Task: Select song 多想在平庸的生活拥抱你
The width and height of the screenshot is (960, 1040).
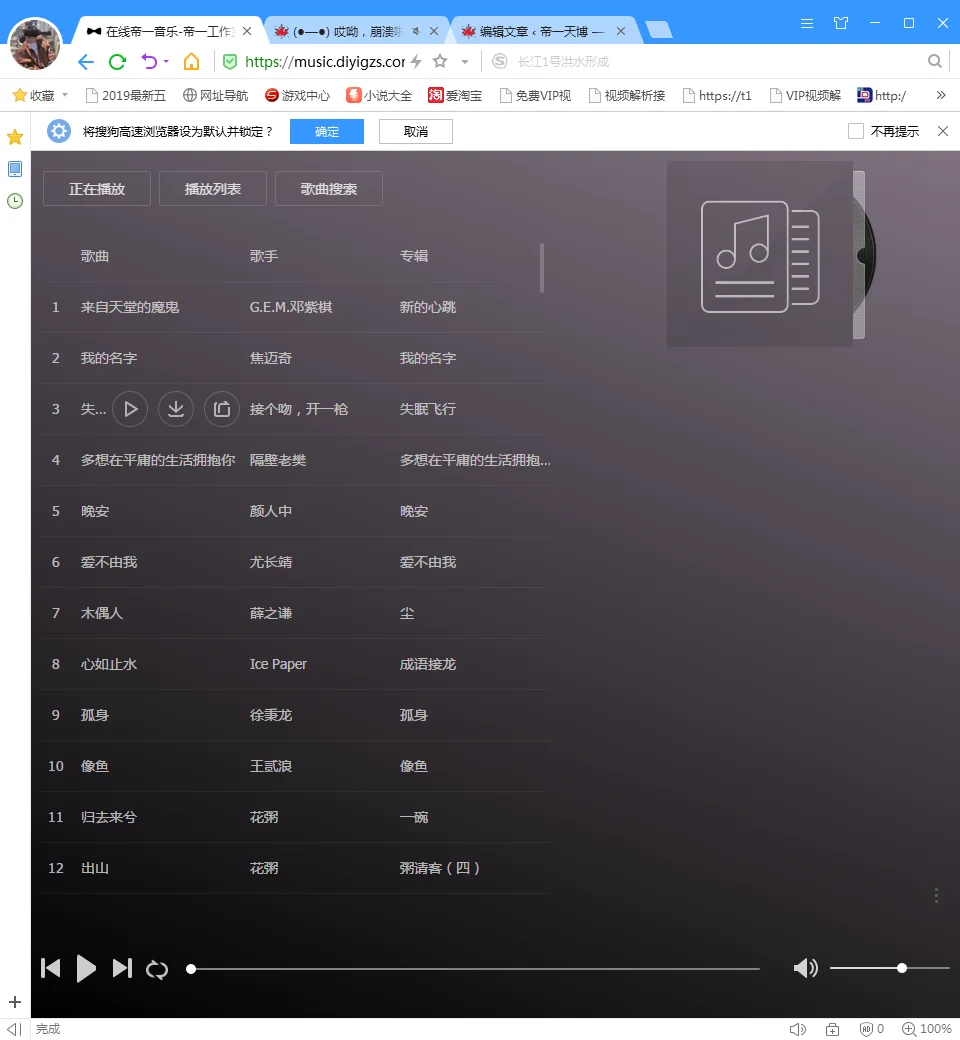Action: 157,460
